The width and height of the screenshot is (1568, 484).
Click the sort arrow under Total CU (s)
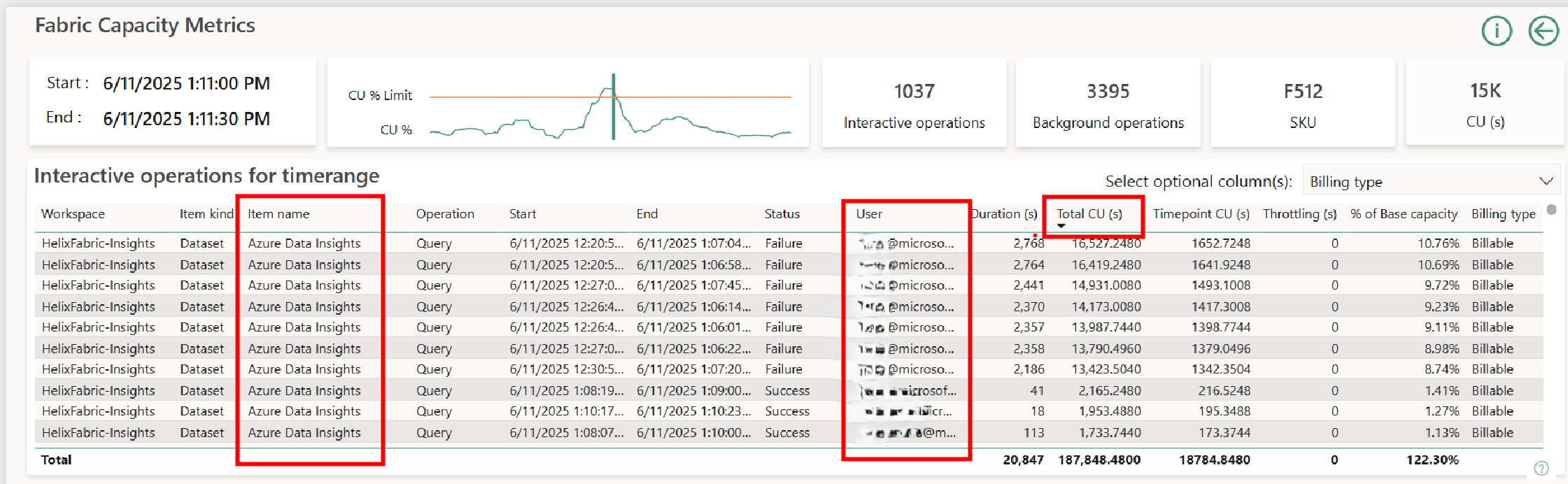[1061, 226]
